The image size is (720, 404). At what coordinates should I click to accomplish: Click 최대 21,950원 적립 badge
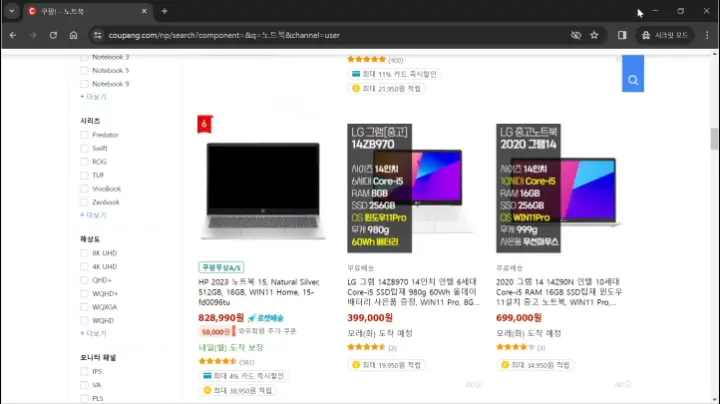(x=386, y=89)
